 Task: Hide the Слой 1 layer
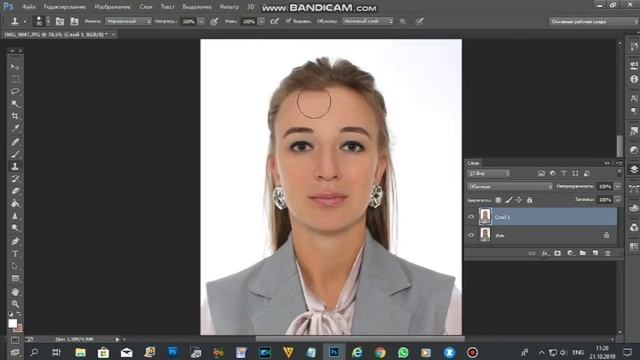pos(471,217)
